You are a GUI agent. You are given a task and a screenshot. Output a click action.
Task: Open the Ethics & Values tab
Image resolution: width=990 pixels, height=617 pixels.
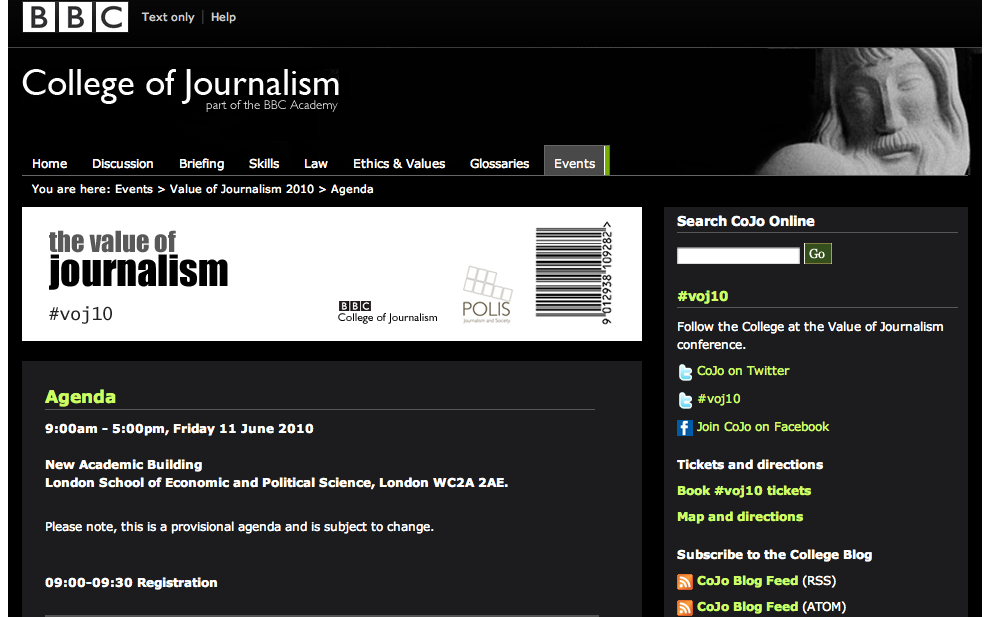pyautogui.click(x=399, y=164)
